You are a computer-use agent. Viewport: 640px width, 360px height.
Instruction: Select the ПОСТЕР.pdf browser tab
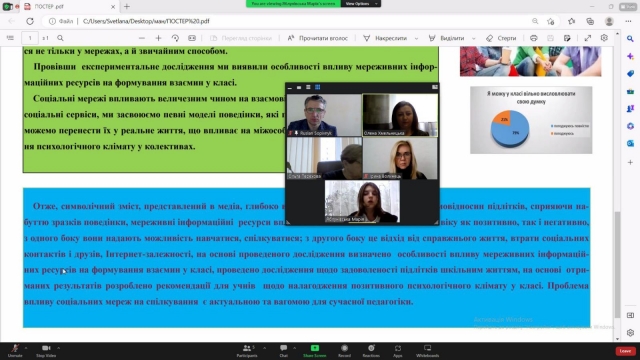pos(69,7)
